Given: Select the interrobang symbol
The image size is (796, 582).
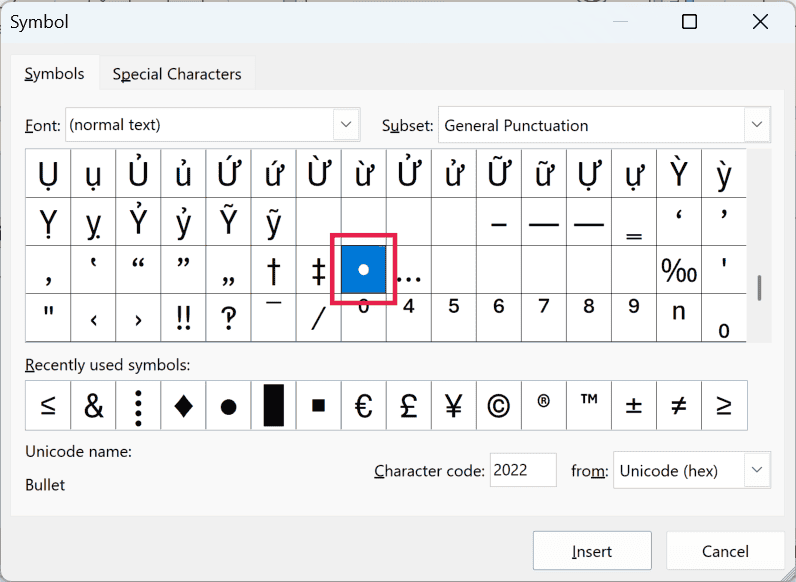Looking at the screenshot, I should click(228, 318).
